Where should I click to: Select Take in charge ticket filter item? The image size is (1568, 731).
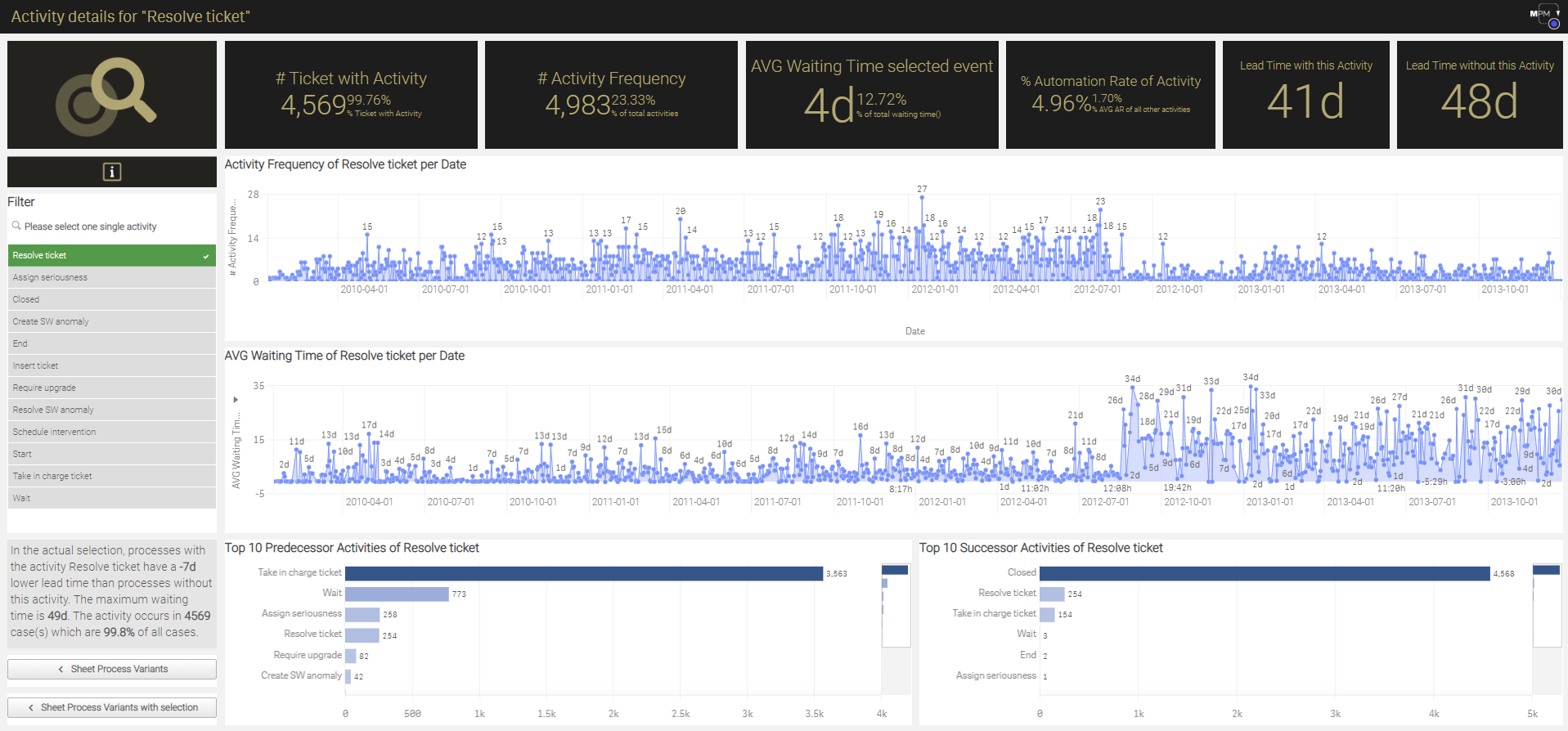pyautogui.click(x=112, y=476)
